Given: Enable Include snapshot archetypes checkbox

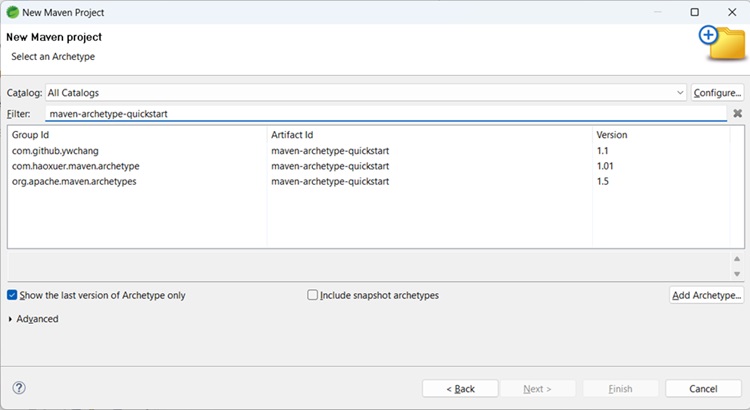Looking at the screenshot, I should tap(313, 295).
